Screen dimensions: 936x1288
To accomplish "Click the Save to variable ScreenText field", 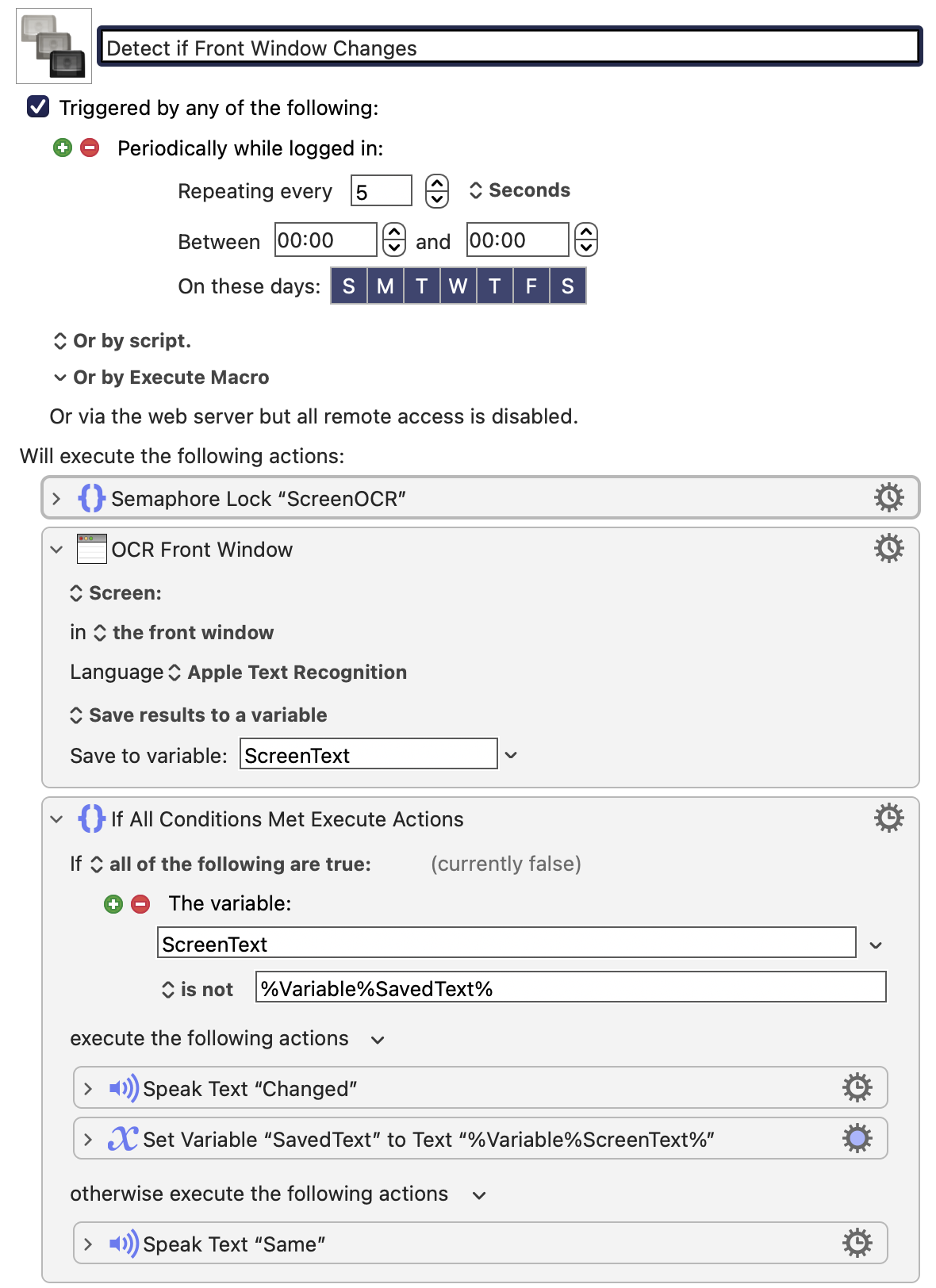I will tap(368, 755).
